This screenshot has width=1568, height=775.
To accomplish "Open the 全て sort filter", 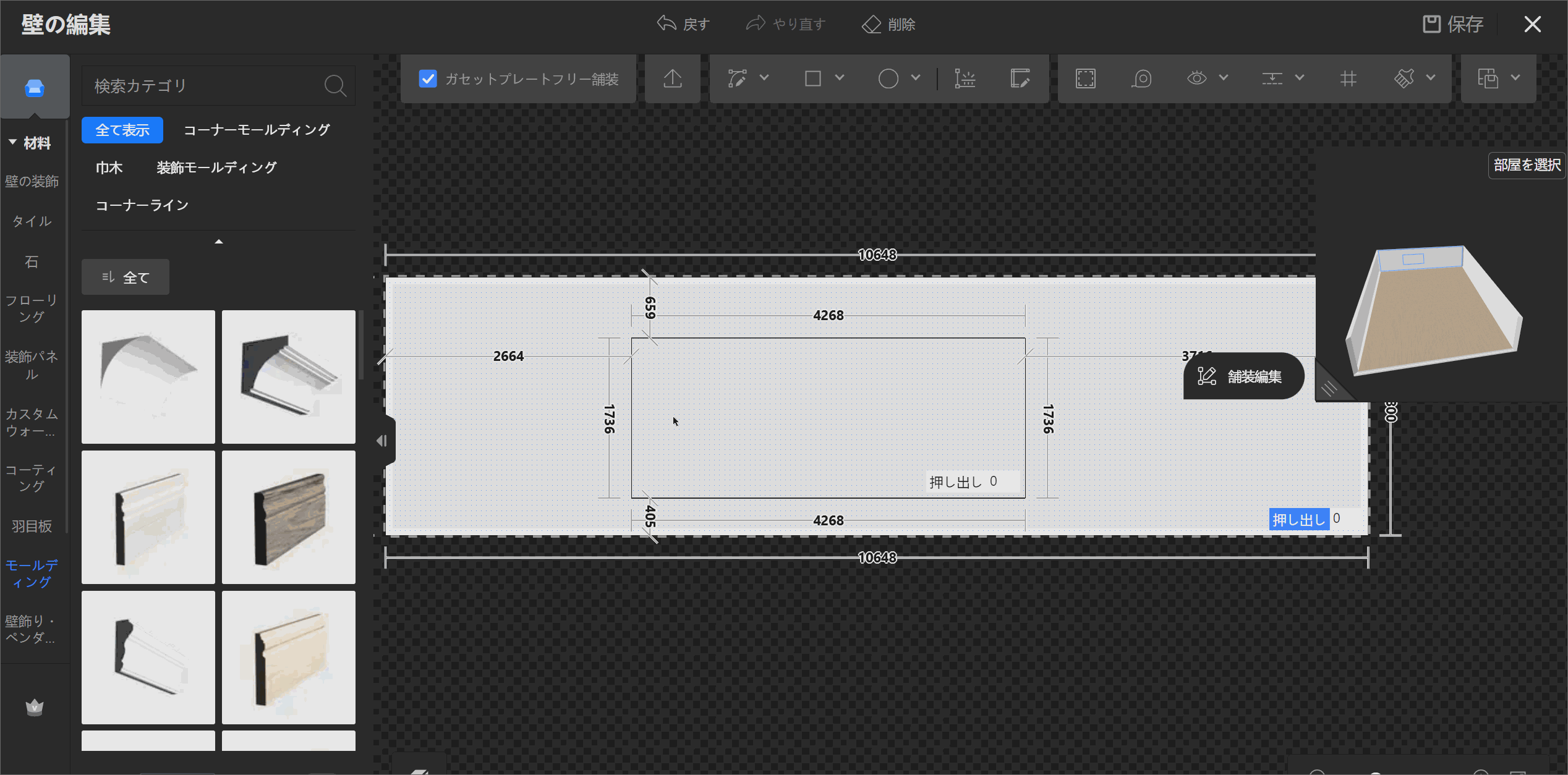I will (126, 277).
